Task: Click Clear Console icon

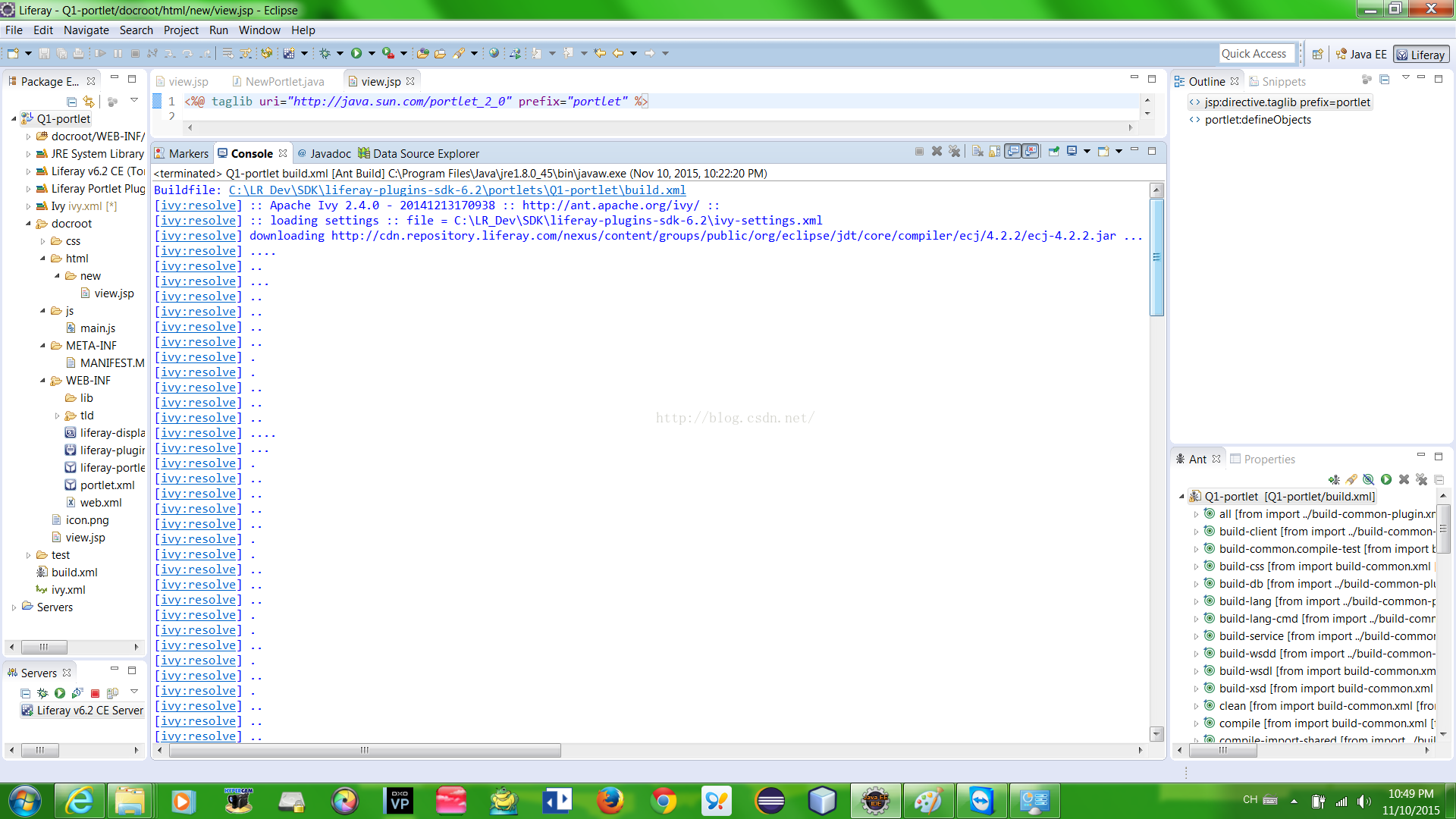Action: click(977, 152)
